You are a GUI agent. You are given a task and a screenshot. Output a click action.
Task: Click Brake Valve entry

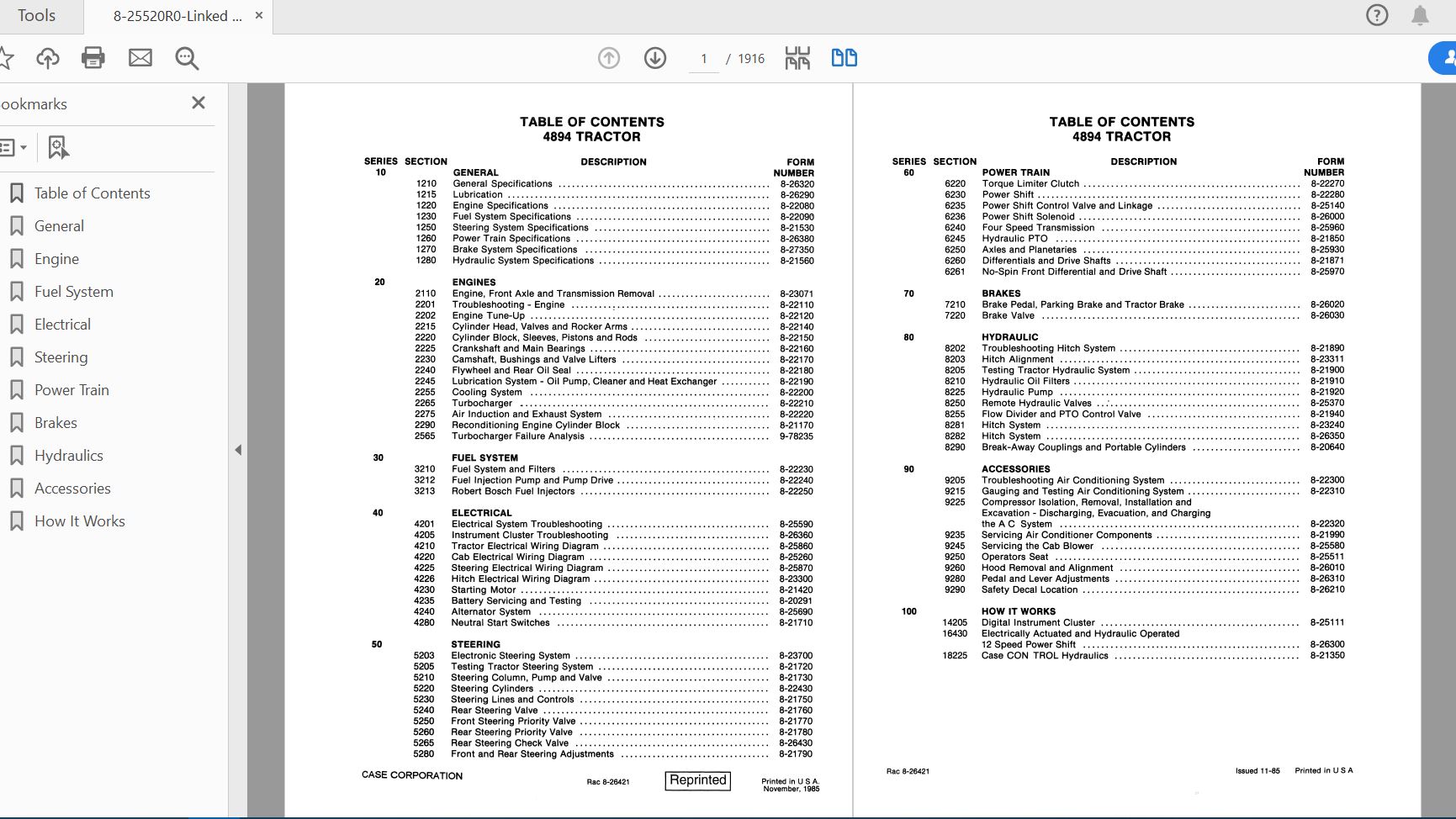tap(1008, 315)
